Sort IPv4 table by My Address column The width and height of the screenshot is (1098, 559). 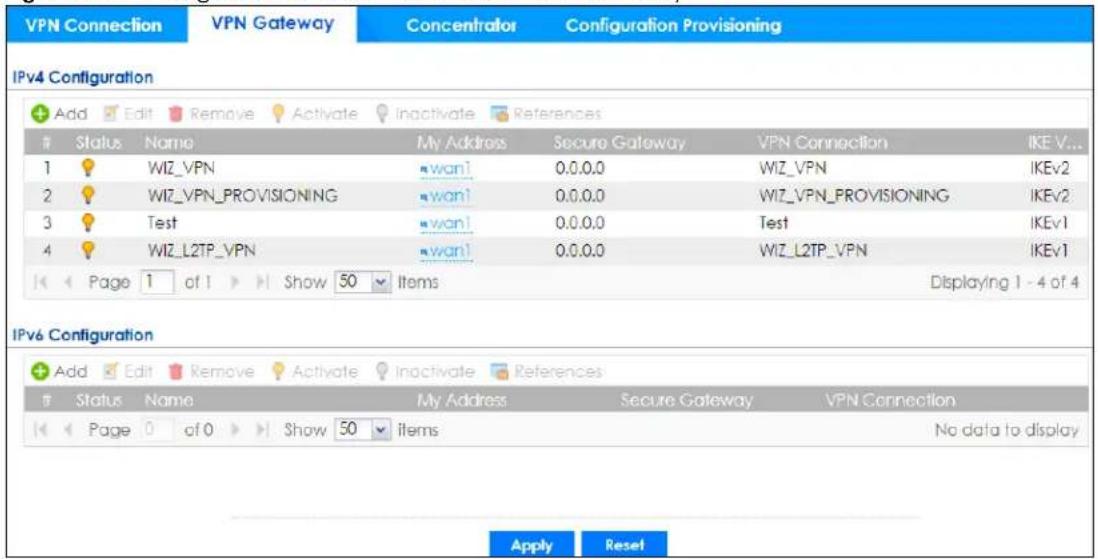click(461, 142)
